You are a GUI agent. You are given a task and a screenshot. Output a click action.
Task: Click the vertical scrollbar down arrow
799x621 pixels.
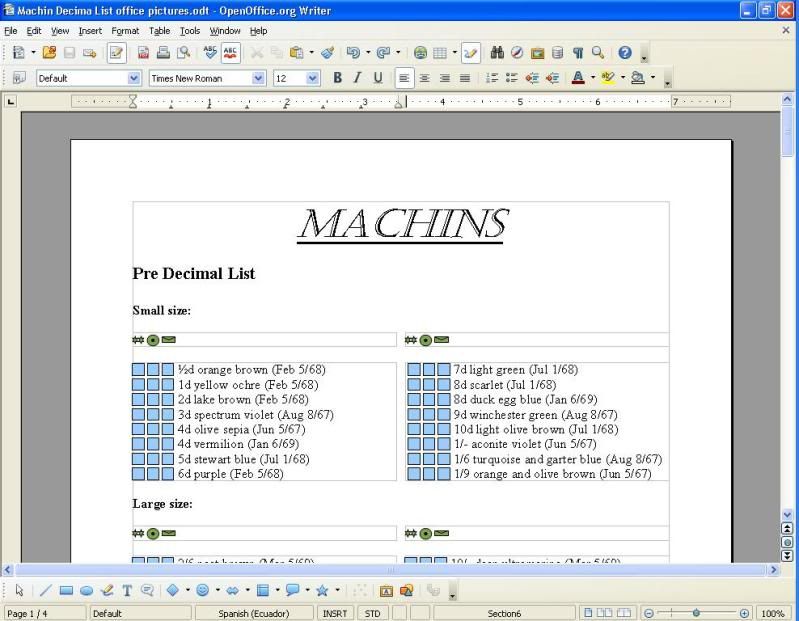point(787,515)
